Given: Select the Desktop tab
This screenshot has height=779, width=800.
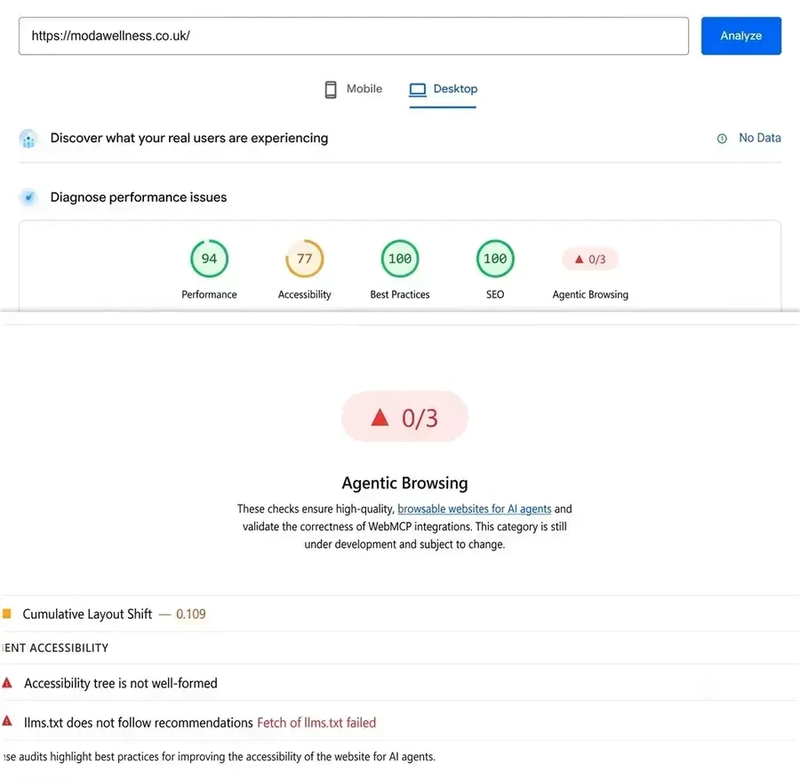Looking at the screenshot, I should 443,89.
